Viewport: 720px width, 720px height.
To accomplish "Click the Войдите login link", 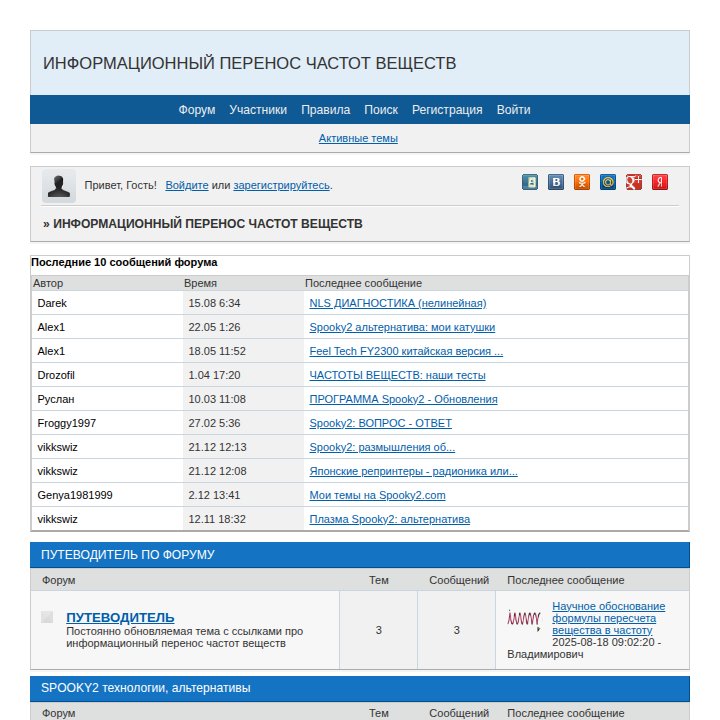I will tap(187, 186).
